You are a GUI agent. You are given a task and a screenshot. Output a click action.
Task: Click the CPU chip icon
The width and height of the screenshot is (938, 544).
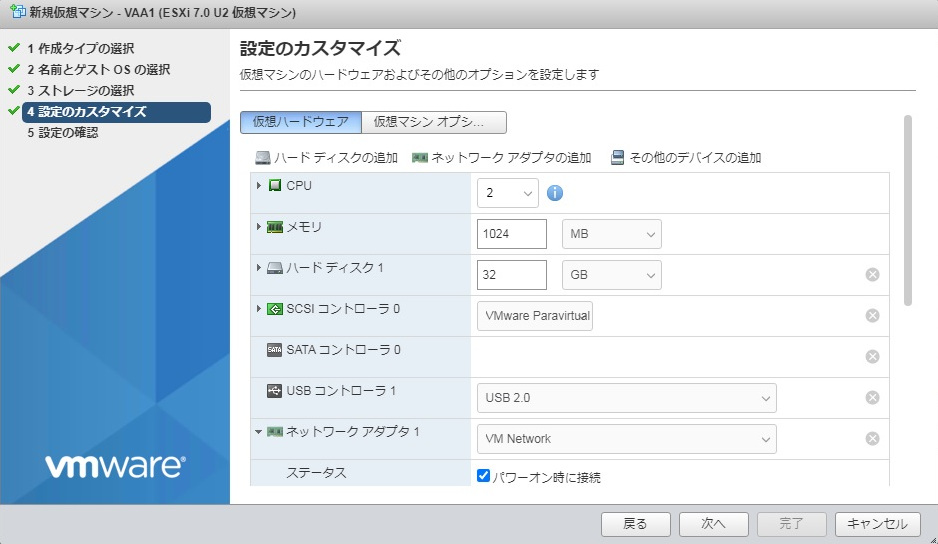tap(275, 186)
